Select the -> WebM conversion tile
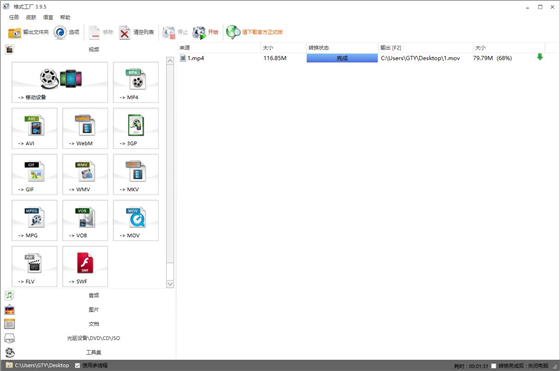This screenshot has width=560, height=371. [x=85, y=129]
